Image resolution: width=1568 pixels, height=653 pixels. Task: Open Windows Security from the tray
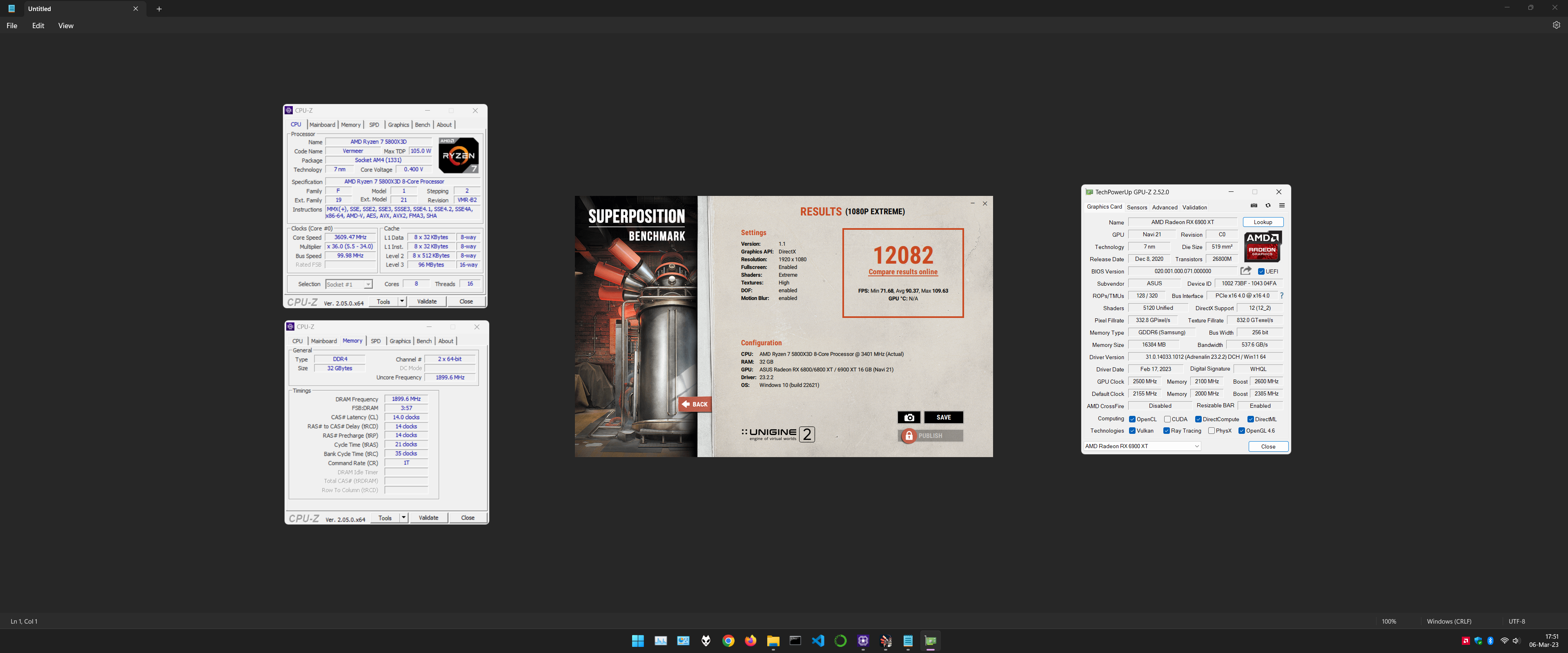(x=1478, y=641)
